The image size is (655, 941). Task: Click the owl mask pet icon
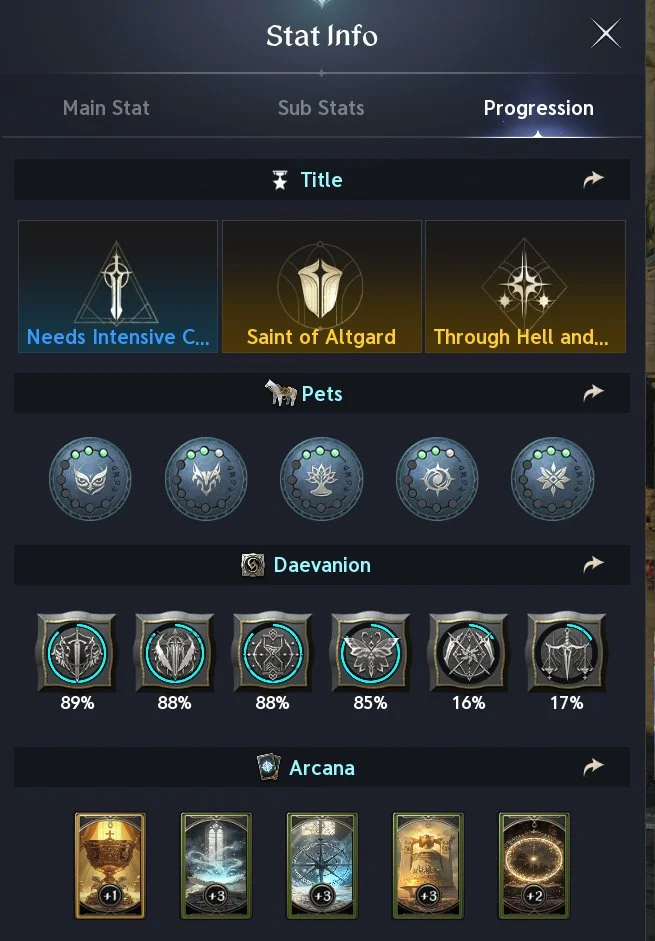[x=90, y=479]
